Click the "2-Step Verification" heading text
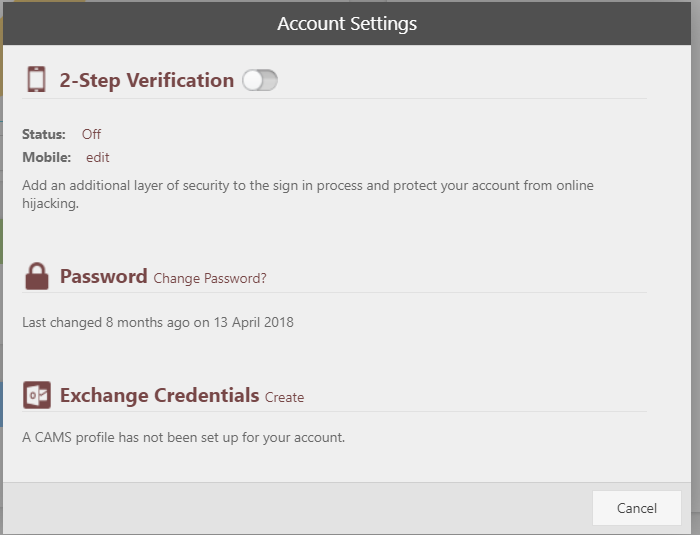700x535 pixels. [147, 81]
